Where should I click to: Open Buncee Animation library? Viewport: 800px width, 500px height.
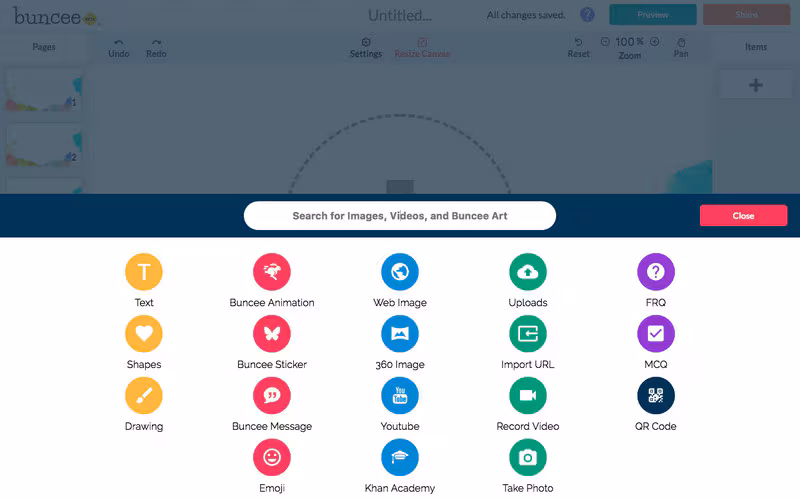[272, 271]
